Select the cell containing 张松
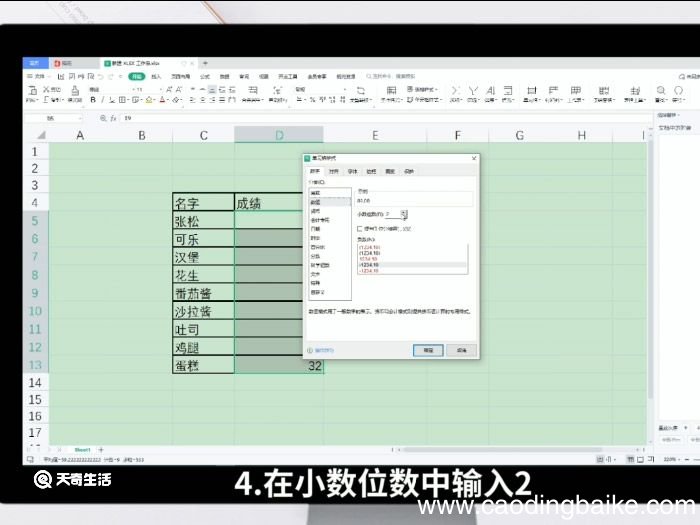Screen dimensions: 700x525 tap(204, 221)
